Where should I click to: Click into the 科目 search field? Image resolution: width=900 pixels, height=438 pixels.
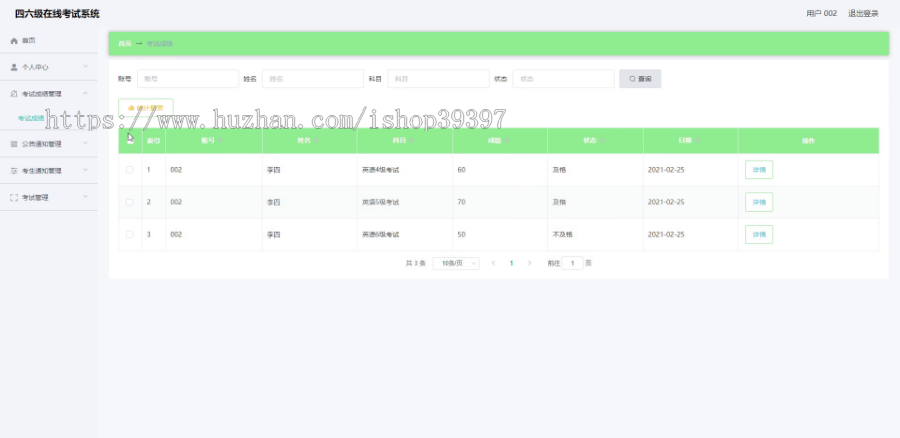click(439, 79)
